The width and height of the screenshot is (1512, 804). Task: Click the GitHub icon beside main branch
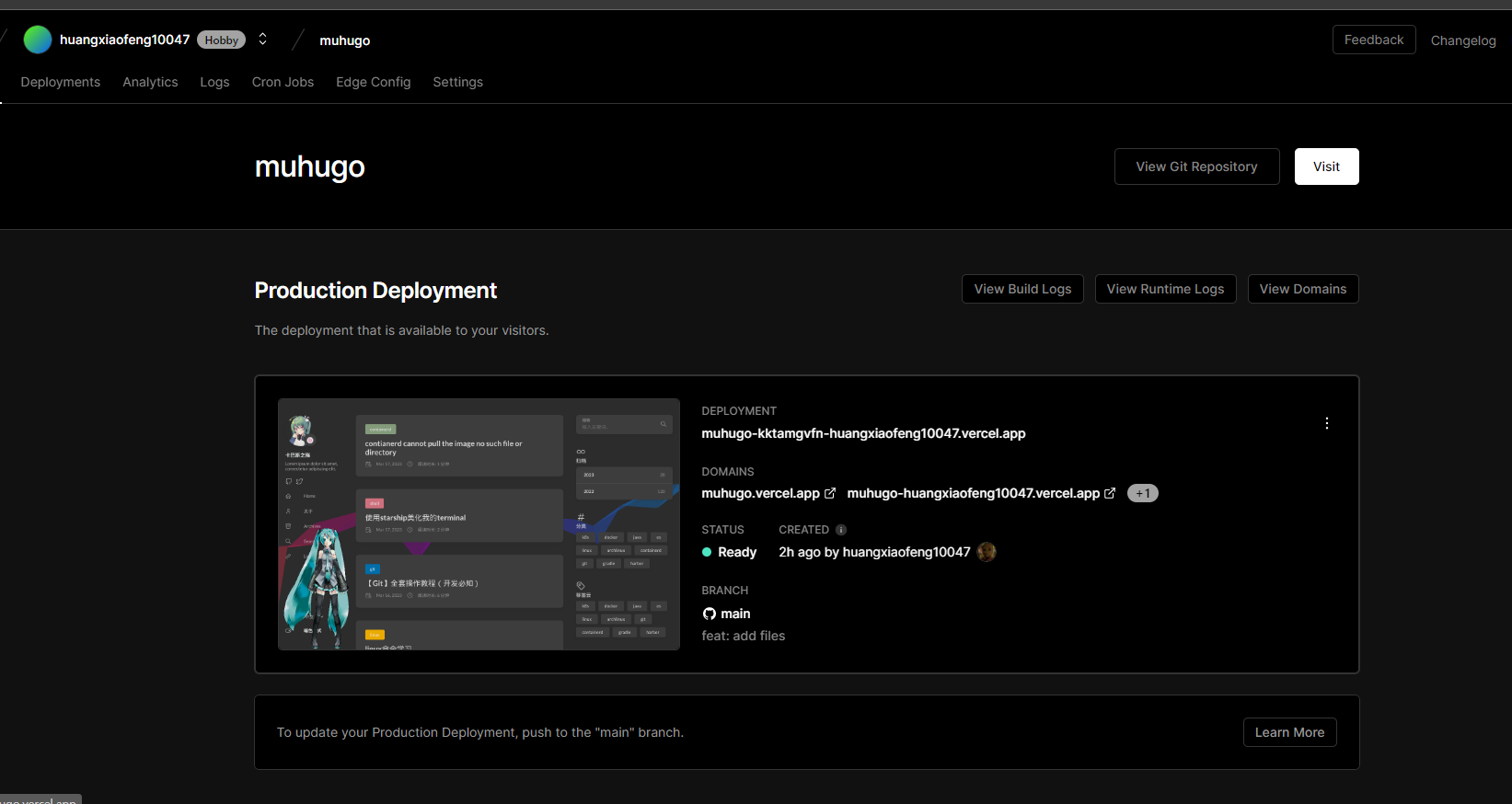pyautogui.click(x=710, y=614)
